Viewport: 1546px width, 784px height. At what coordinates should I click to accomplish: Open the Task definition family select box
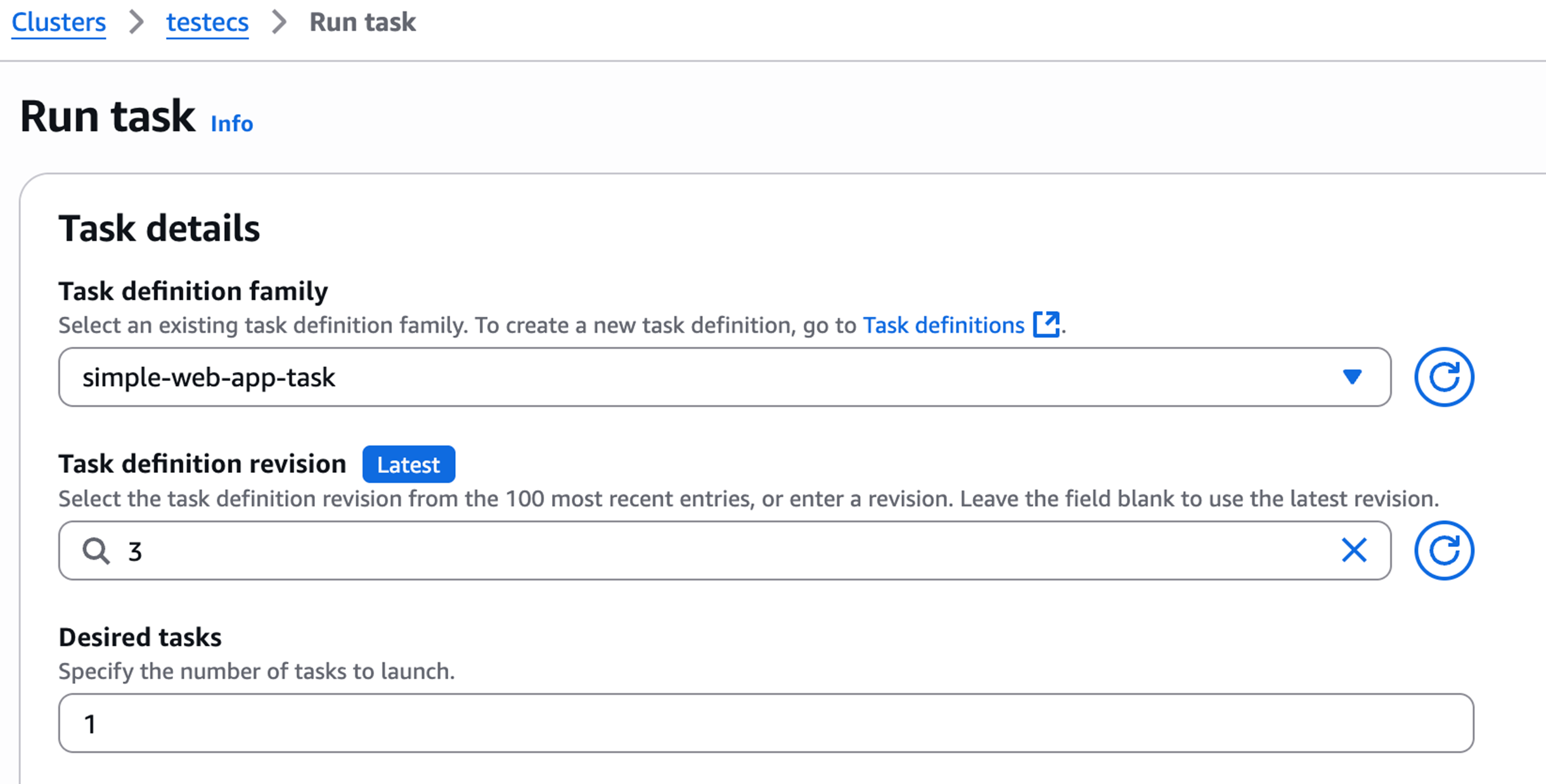pos(697,377)
